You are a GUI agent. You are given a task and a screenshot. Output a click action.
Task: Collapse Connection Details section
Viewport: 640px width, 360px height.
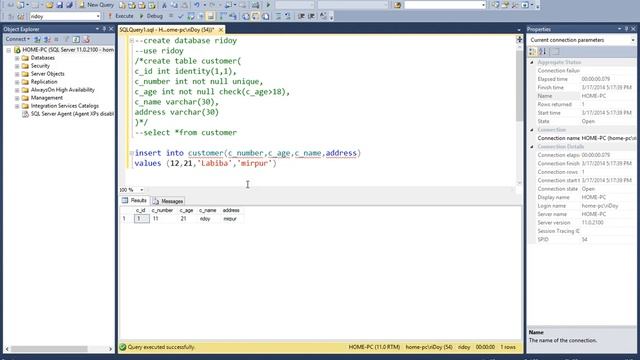tap(532, 147)
